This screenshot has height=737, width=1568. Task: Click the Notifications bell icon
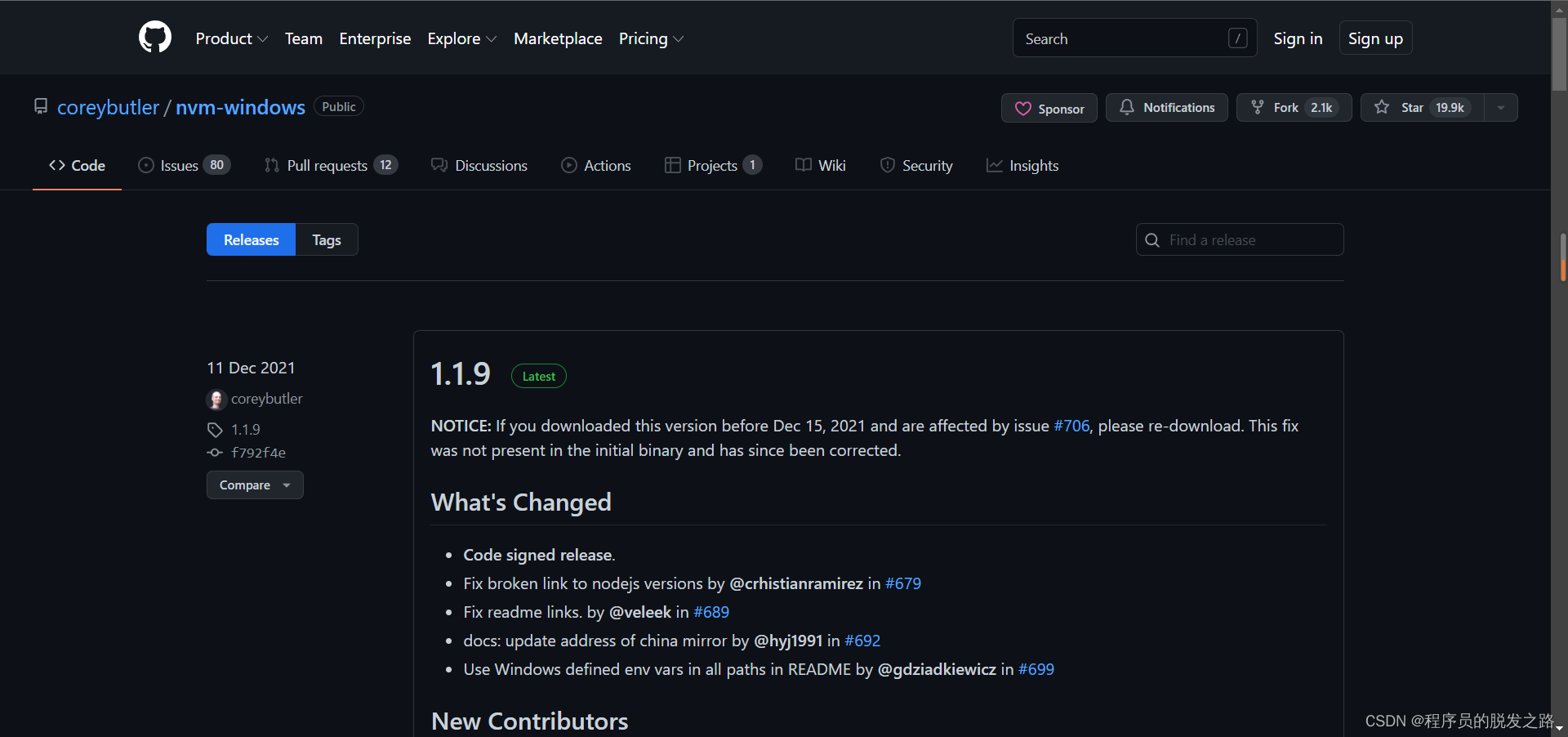click(x=1126, y=107)
